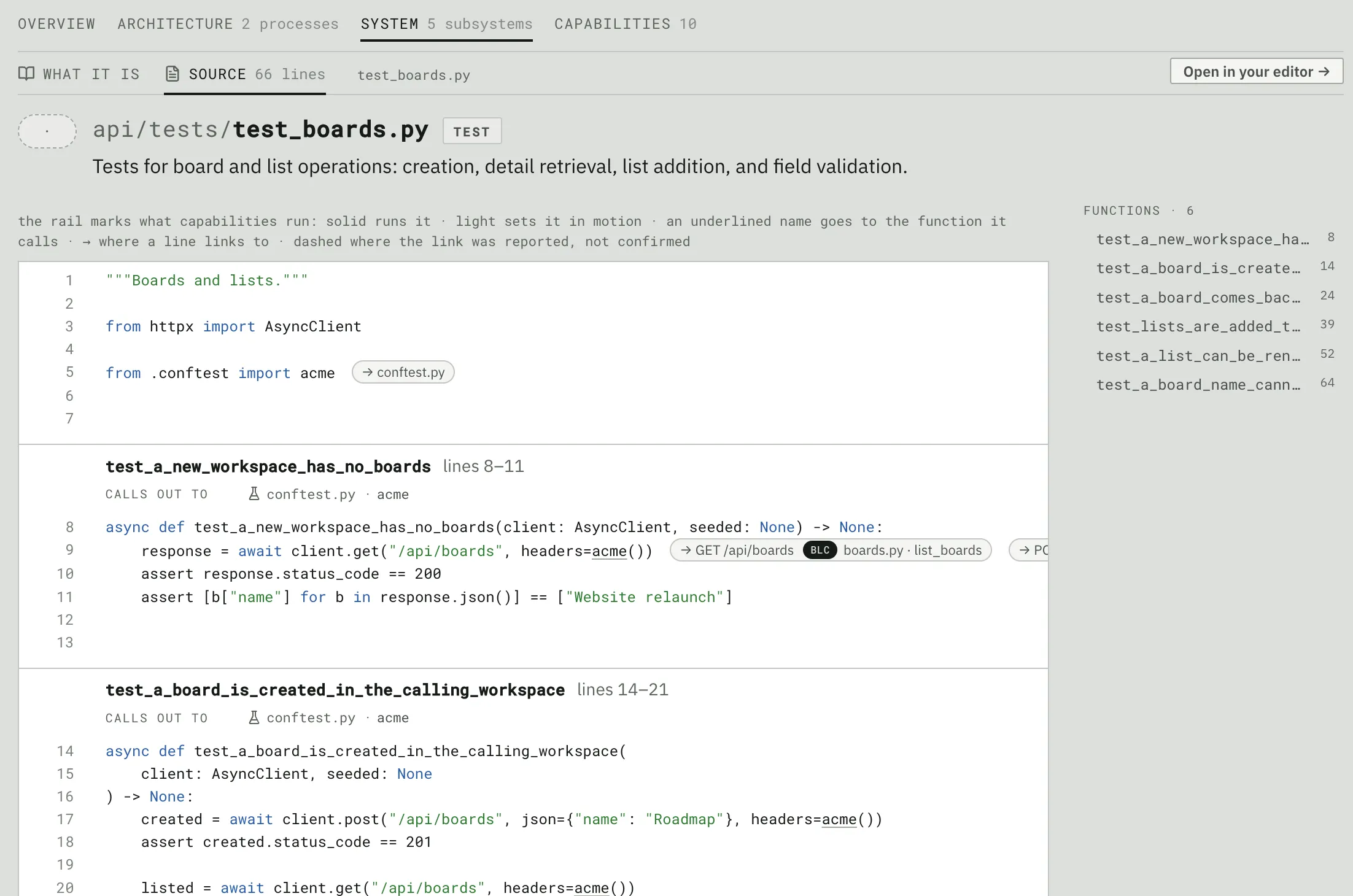
Task: Click Open in your editor button
Action: point(1257,72)
